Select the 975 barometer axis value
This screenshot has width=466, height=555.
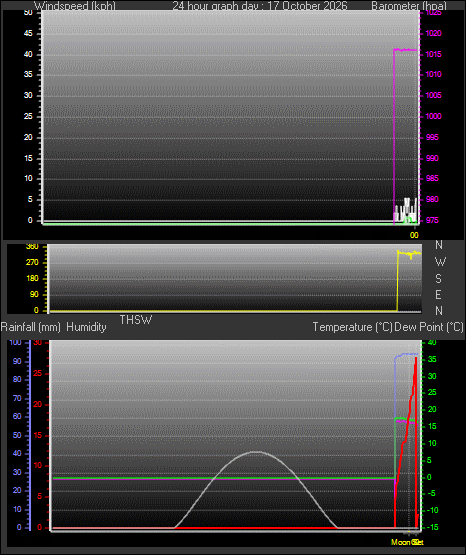pos(432,220)
